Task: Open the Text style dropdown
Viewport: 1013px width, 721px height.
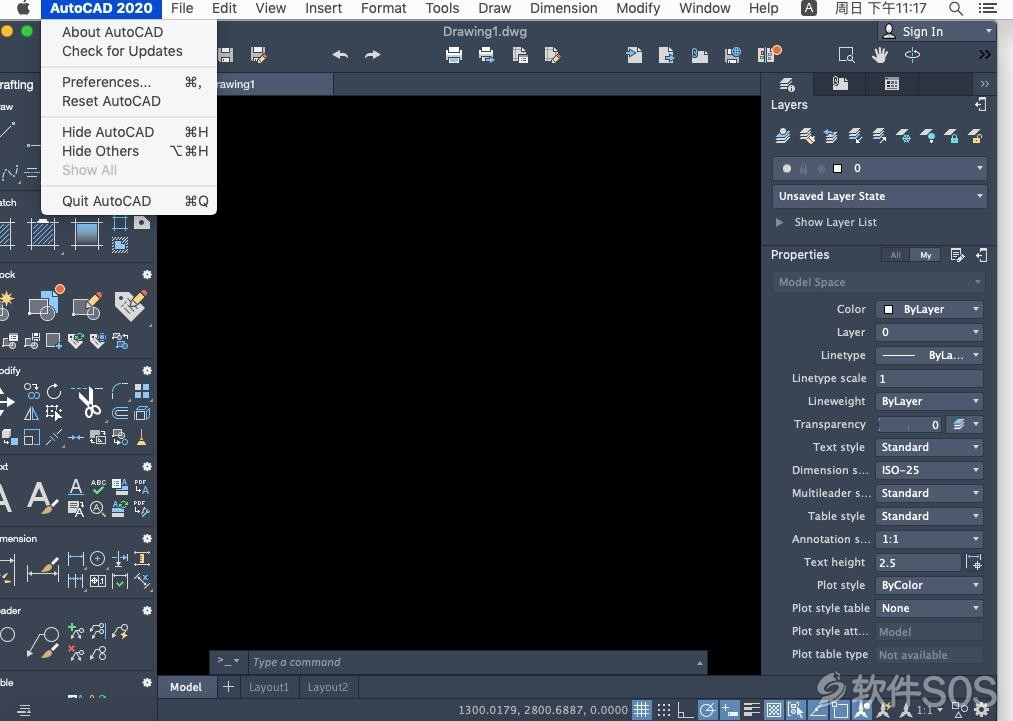Action: tap(930, 447)
